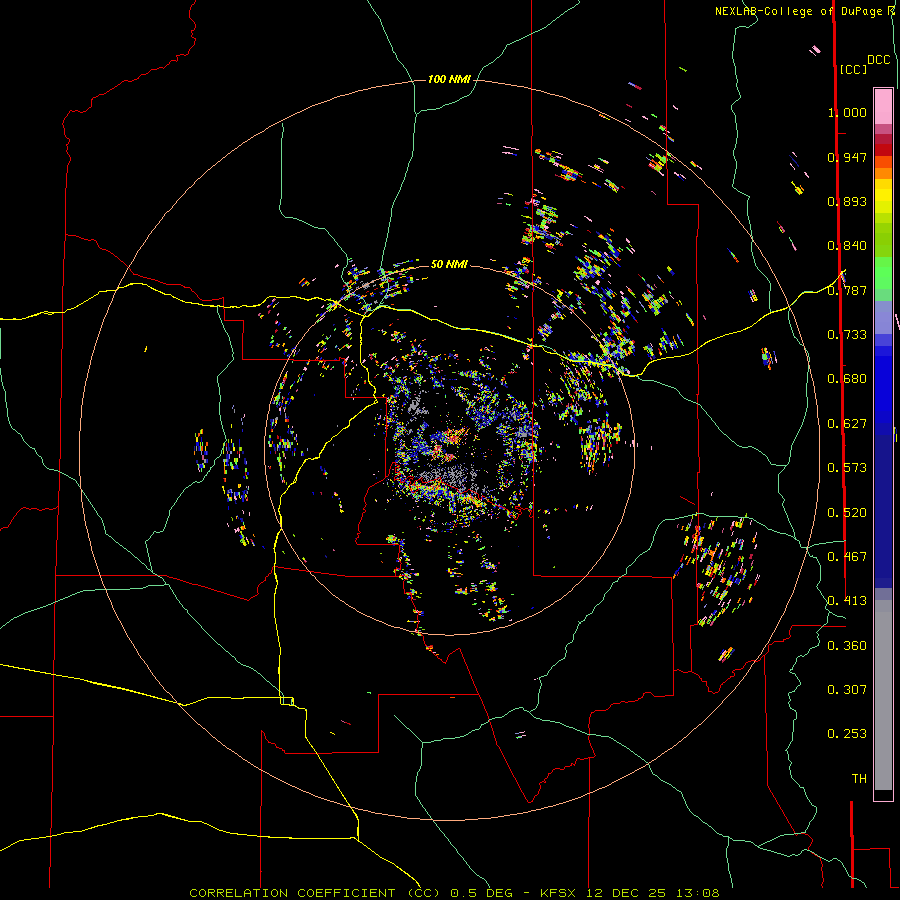Click the DCC label above the color scale
Image resolution: width=900 pixels, height=900 pixels.
coord(879,60)
